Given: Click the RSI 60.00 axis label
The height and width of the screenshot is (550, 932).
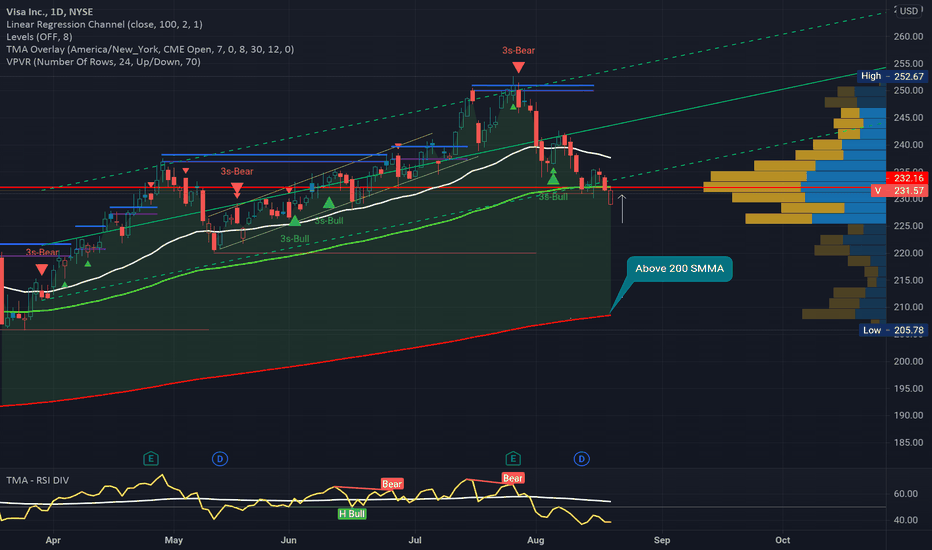Looking at the screenshot, I should 906,494.
